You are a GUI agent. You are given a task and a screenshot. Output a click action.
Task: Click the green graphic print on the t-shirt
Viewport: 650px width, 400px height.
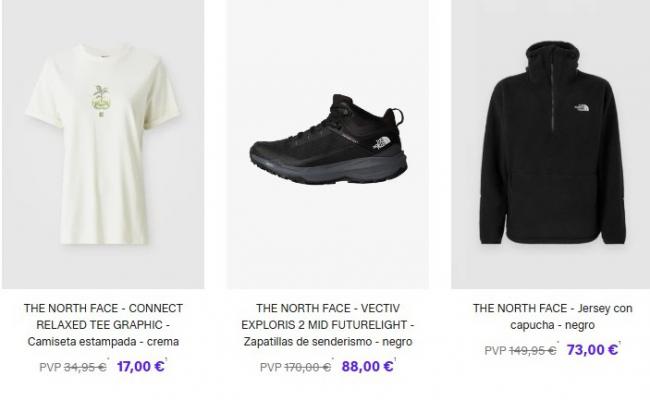click(x=100, y=99)
